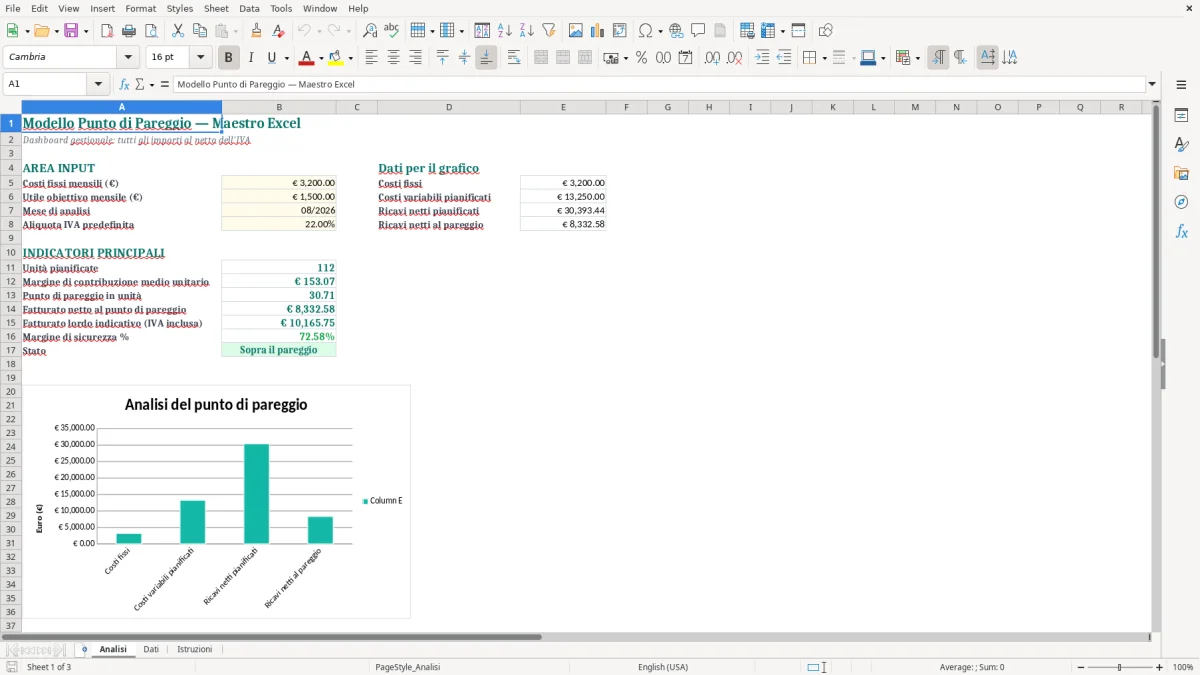
Task: Open the Format menu
Action: (x=140, y=8)
